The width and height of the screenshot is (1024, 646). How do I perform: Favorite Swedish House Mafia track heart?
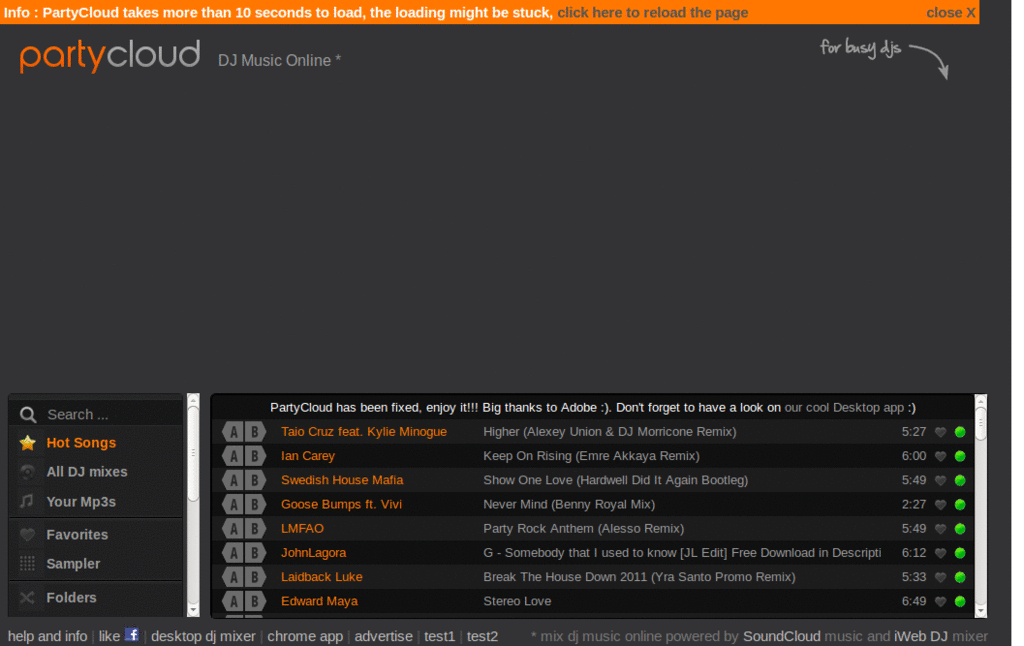tap(940, 480)
